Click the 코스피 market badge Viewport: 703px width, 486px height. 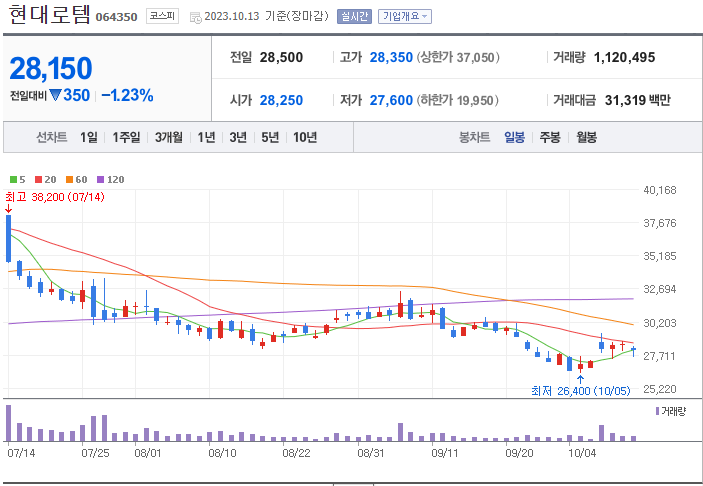[x=162, y=16]
